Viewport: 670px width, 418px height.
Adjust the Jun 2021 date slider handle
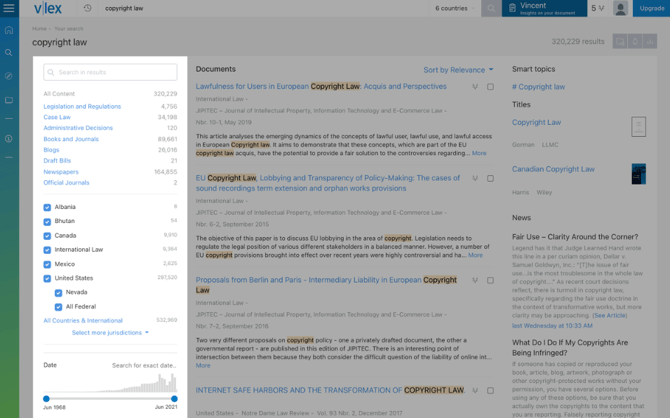point(174,399)
